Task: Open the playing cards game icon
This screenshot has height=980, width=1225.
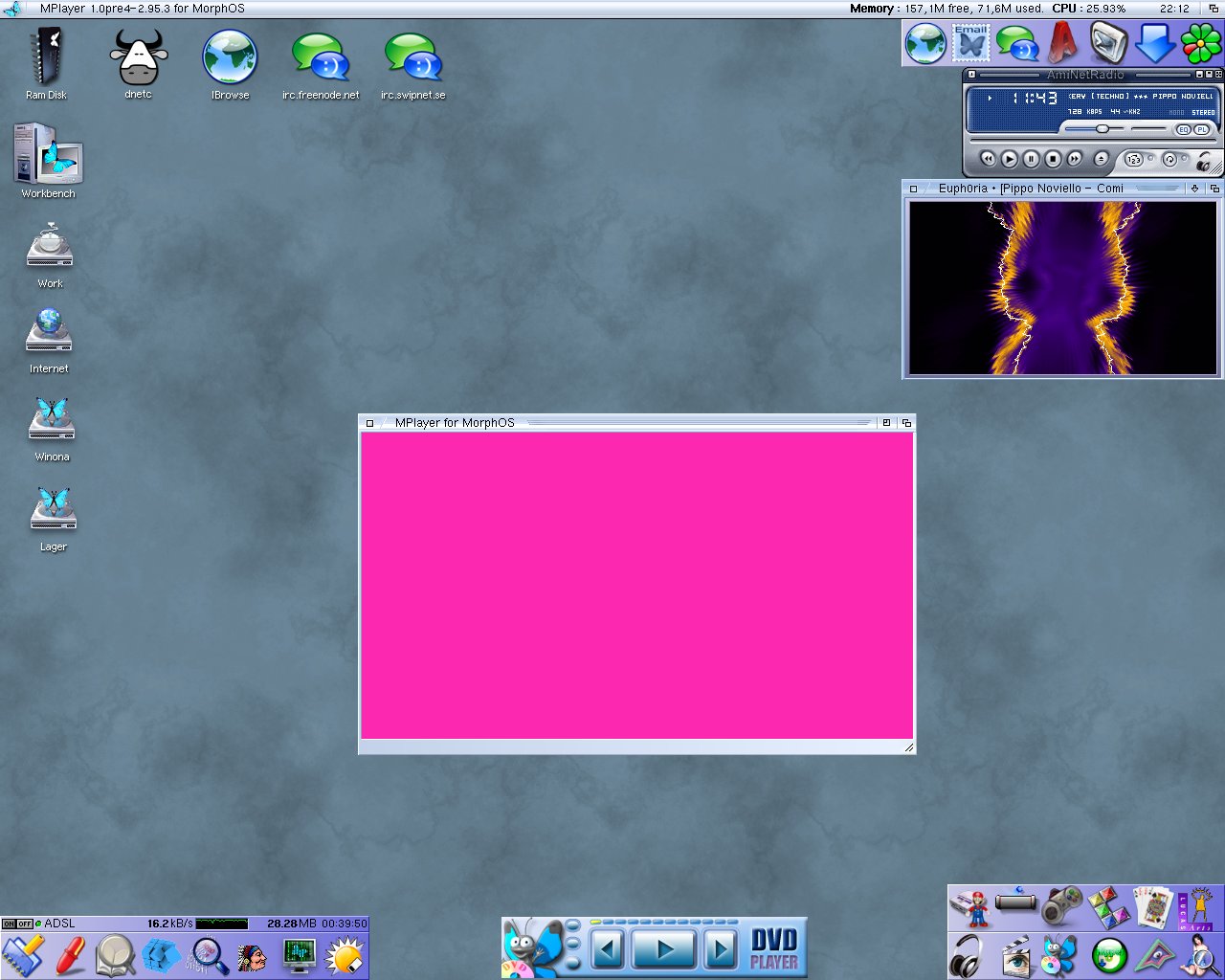Action: click(1153, 907)
